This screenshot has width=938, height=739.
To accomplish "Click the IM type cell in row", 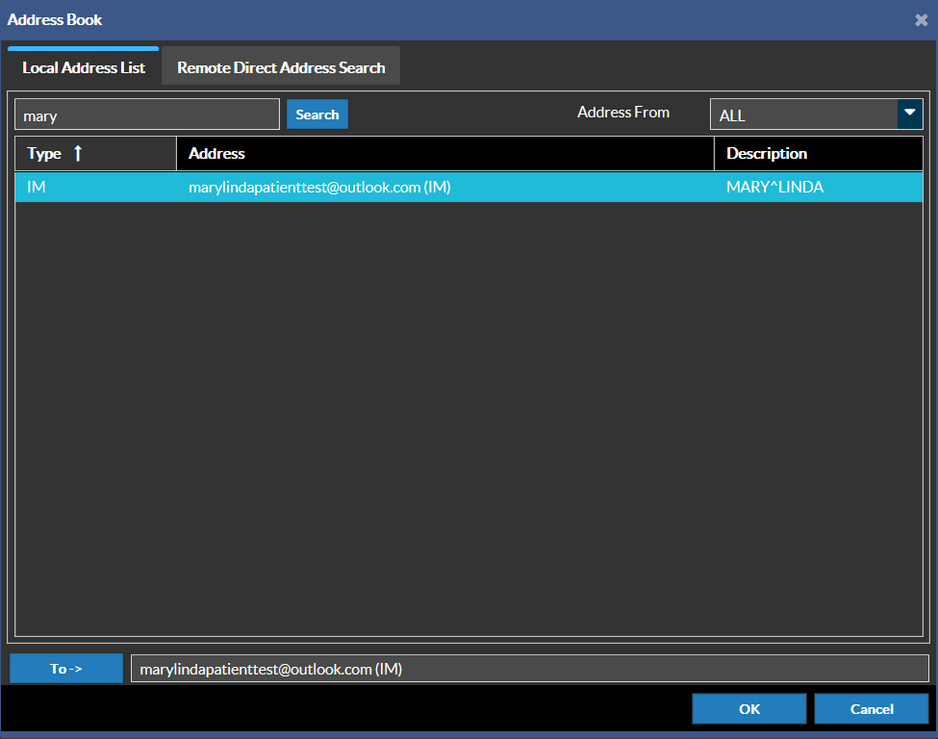I will point(37,187).
